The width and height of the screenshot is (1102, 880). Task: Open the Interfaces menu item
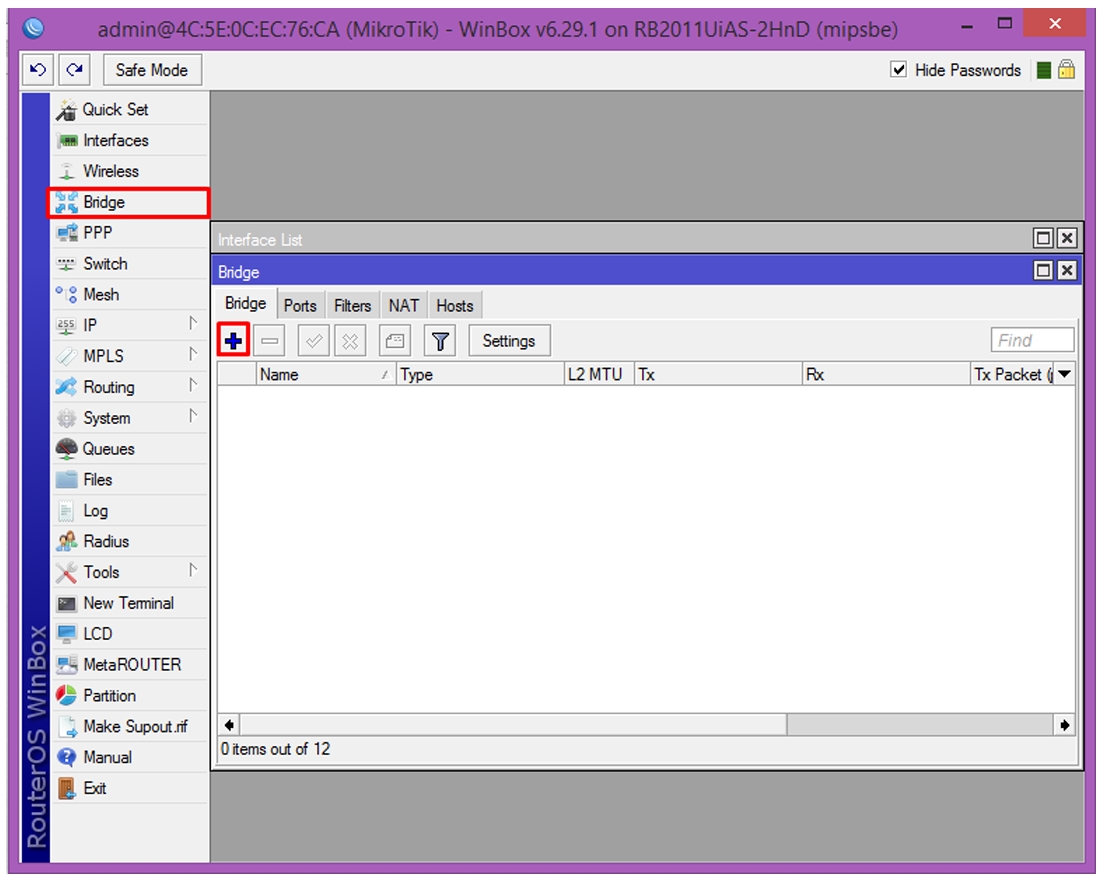(x=131, y=141)
